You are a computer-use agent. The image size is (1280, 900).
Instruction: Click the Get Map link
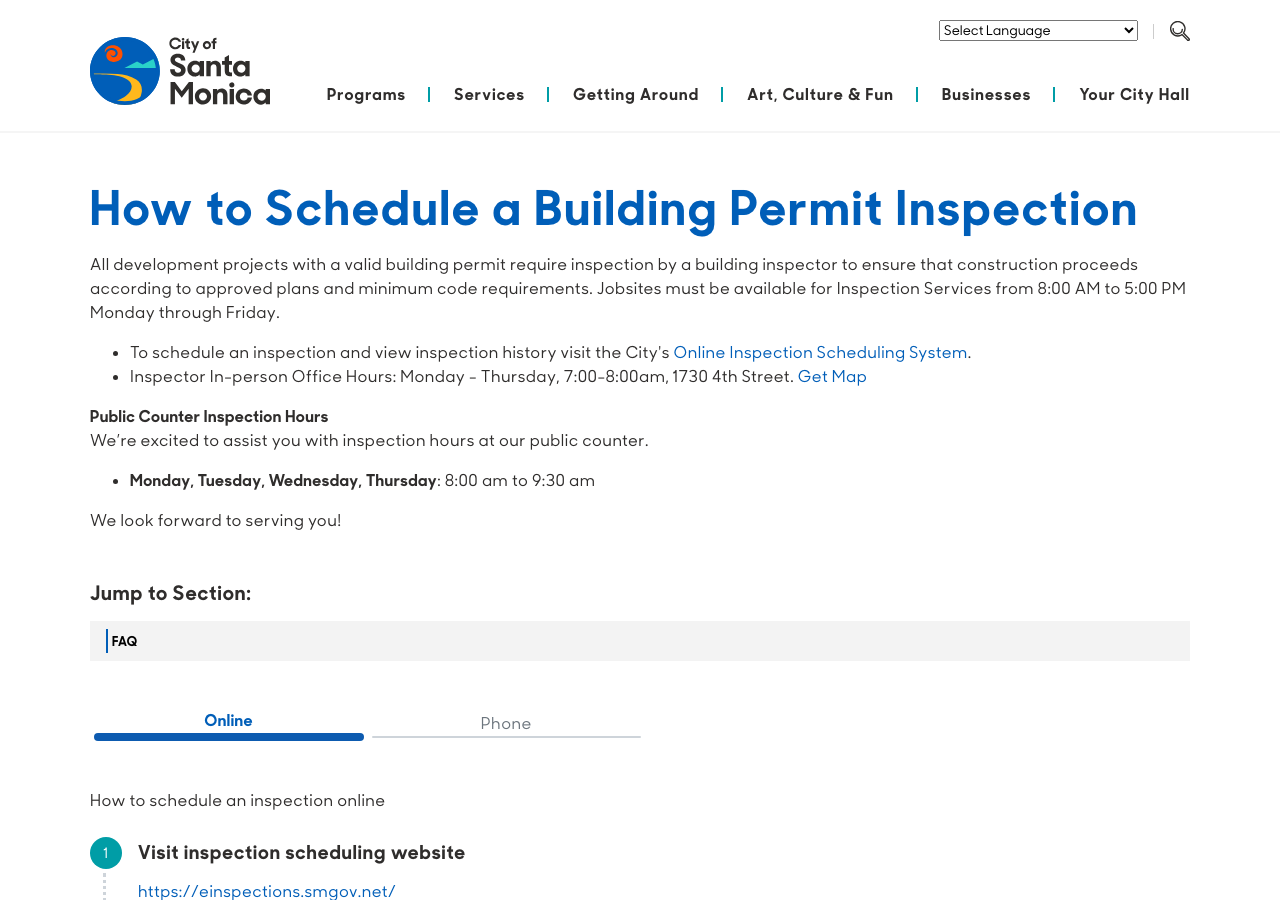coord(832,376)
